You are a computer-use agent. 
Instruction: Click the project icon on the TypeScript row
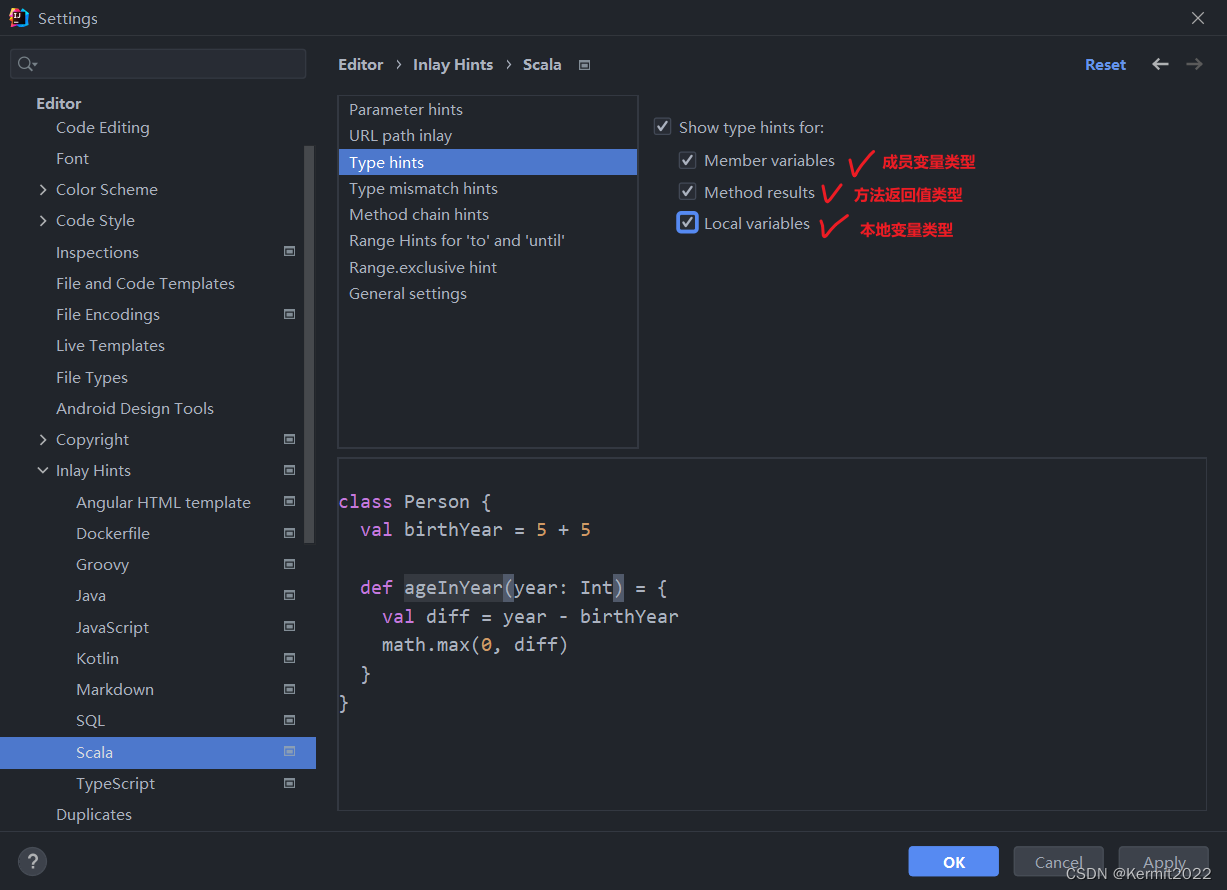tap(289, 783)
